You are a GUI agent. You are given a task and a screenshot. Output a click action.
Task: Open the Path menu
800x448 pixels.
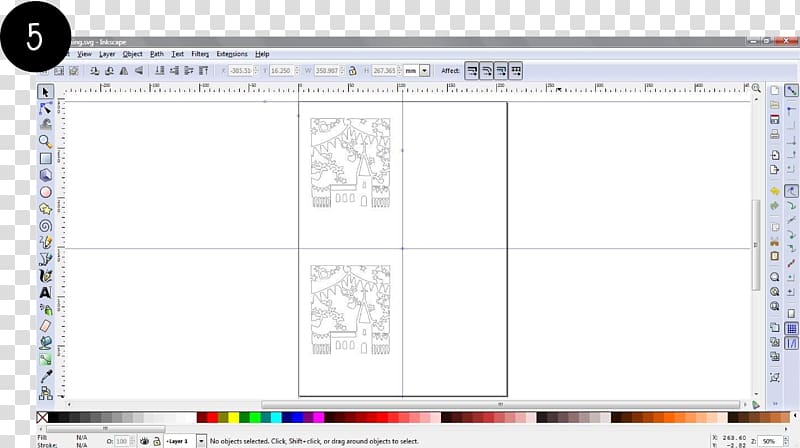[x=157, y=54]
